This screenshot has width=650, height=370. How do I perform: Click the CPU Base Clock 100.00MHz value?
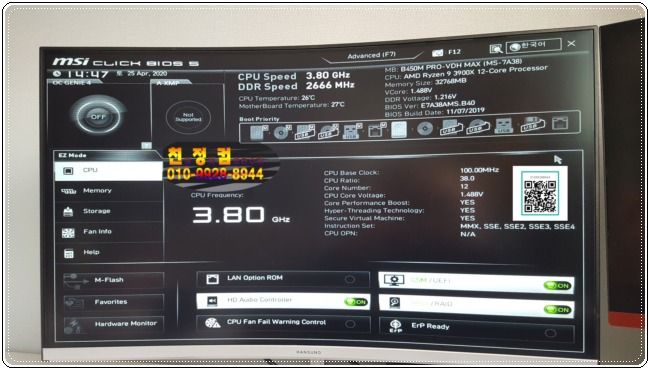479,170
